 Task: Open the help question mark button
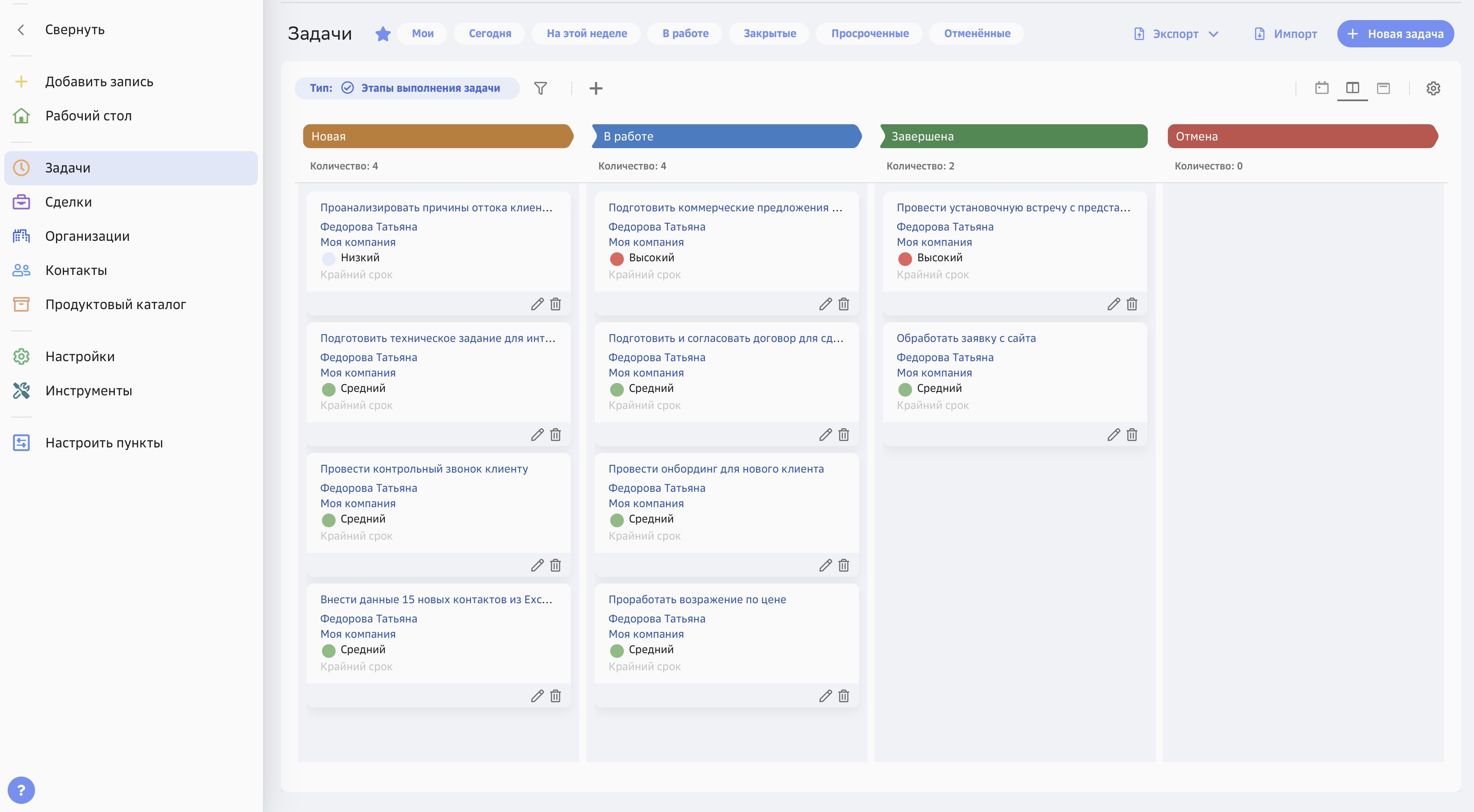click(x=21, y=790)
